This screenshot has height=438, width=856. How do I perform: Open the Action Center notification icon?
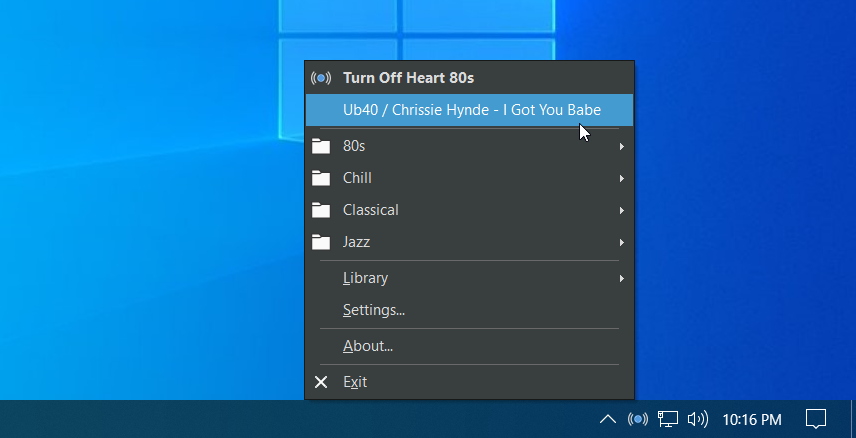tap(816, 419)
